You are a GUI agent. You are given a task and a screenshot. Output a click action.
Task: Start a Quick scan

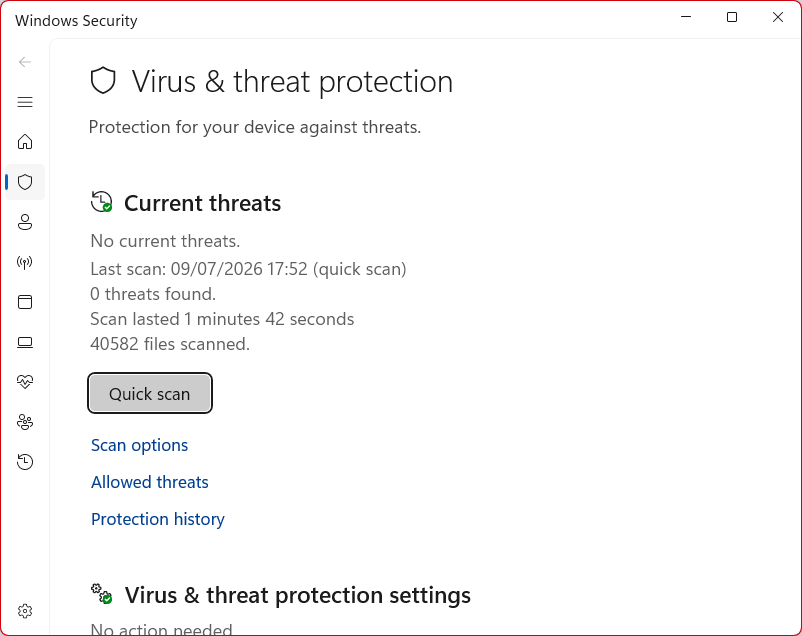[150, 393]
